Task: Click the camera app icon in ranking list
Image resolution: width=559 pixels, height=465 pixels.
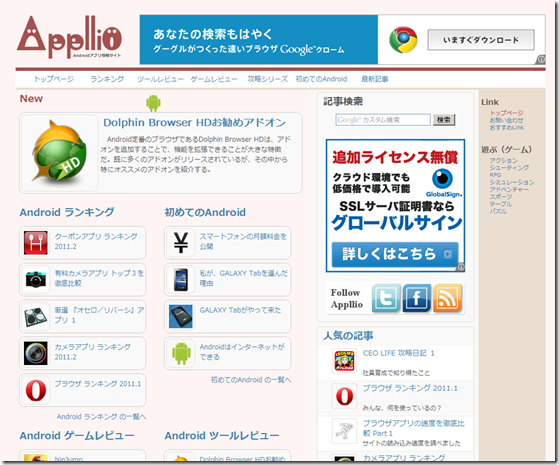Action: click(36, 279)
